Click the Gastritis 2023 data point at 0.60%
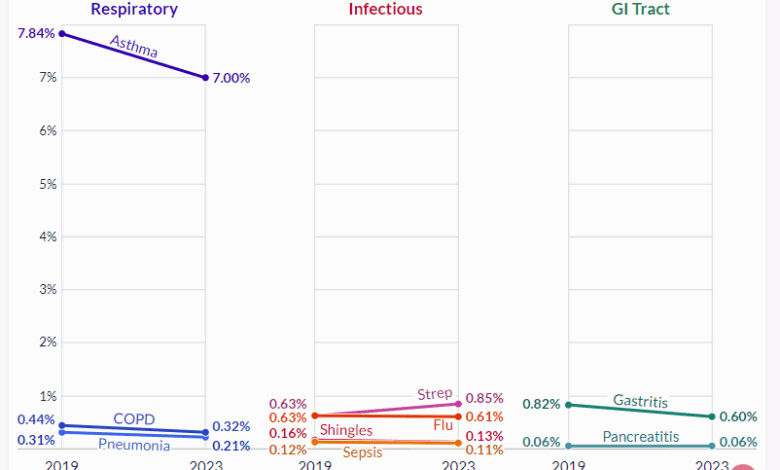Viewport: 780px width, 470px height. pos(712,416)
